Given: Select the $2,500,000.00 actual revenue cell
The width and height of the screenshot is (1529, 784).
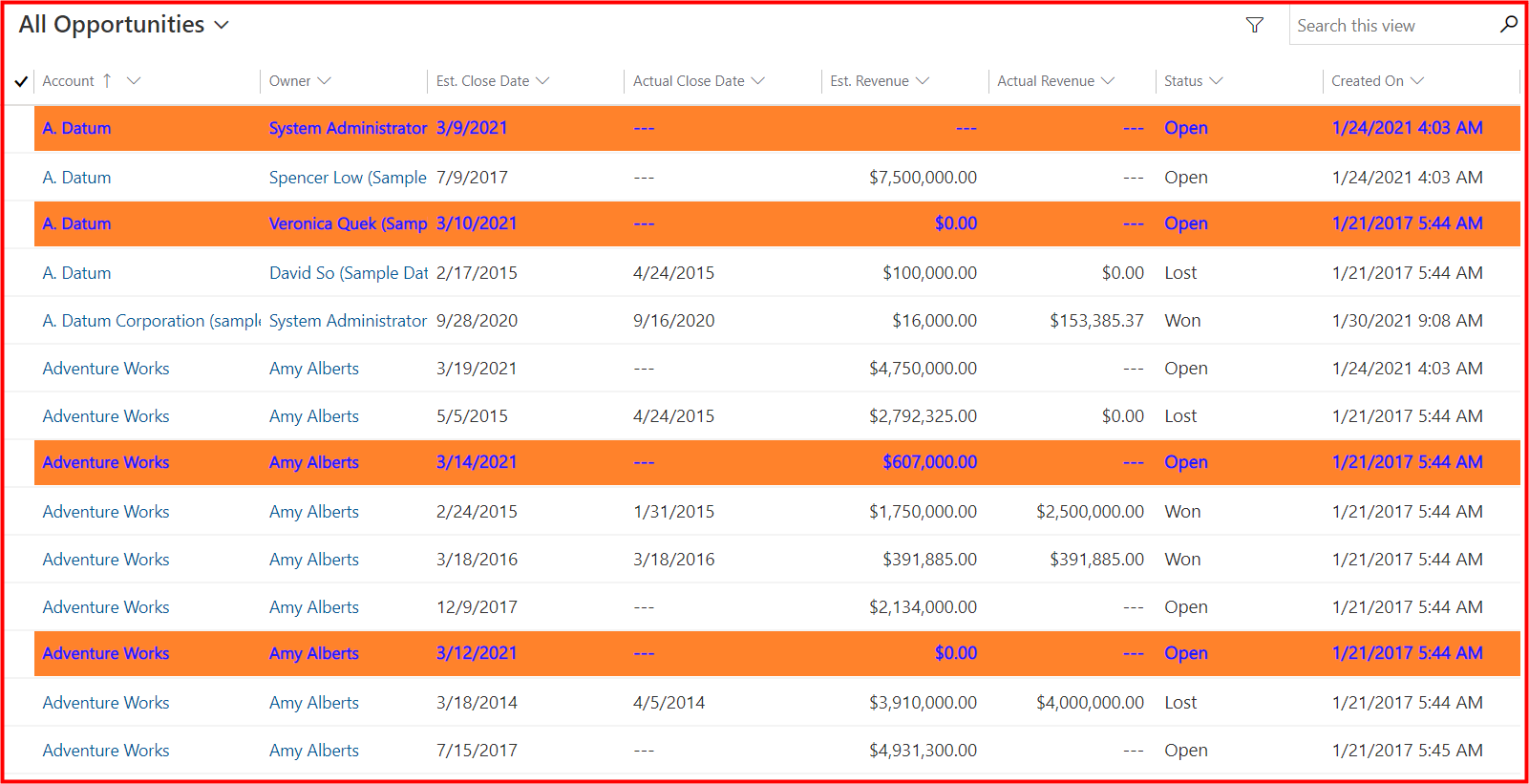Looking at the screenshot, I should 1090,512.
